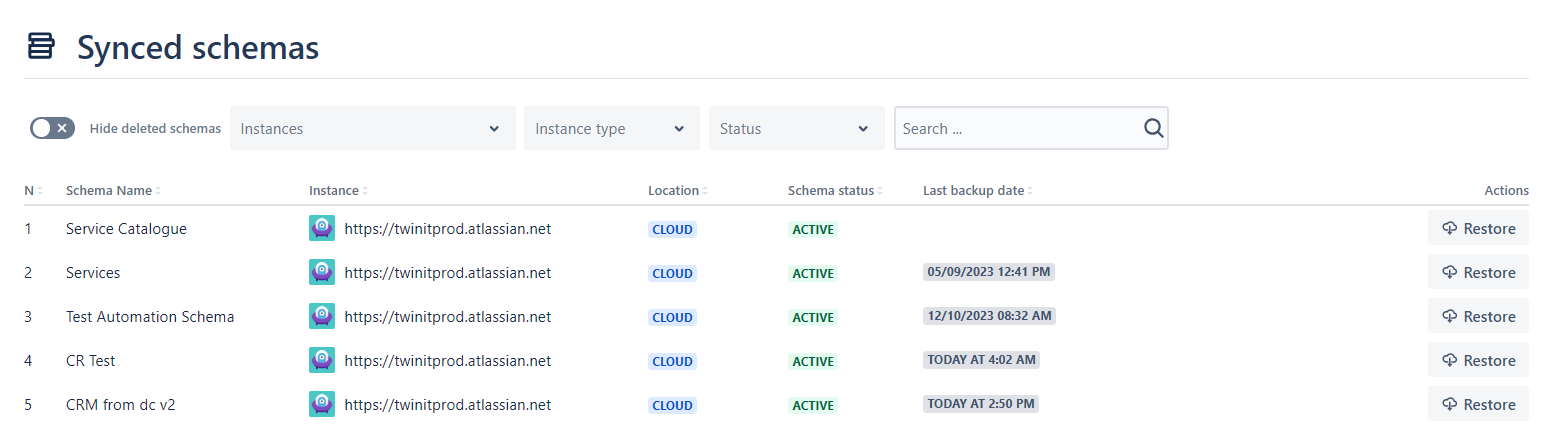The width and height of the screenshot is (1552, 430).
Task: Select the CR Test schema name
Action: [x=91, y=361]
